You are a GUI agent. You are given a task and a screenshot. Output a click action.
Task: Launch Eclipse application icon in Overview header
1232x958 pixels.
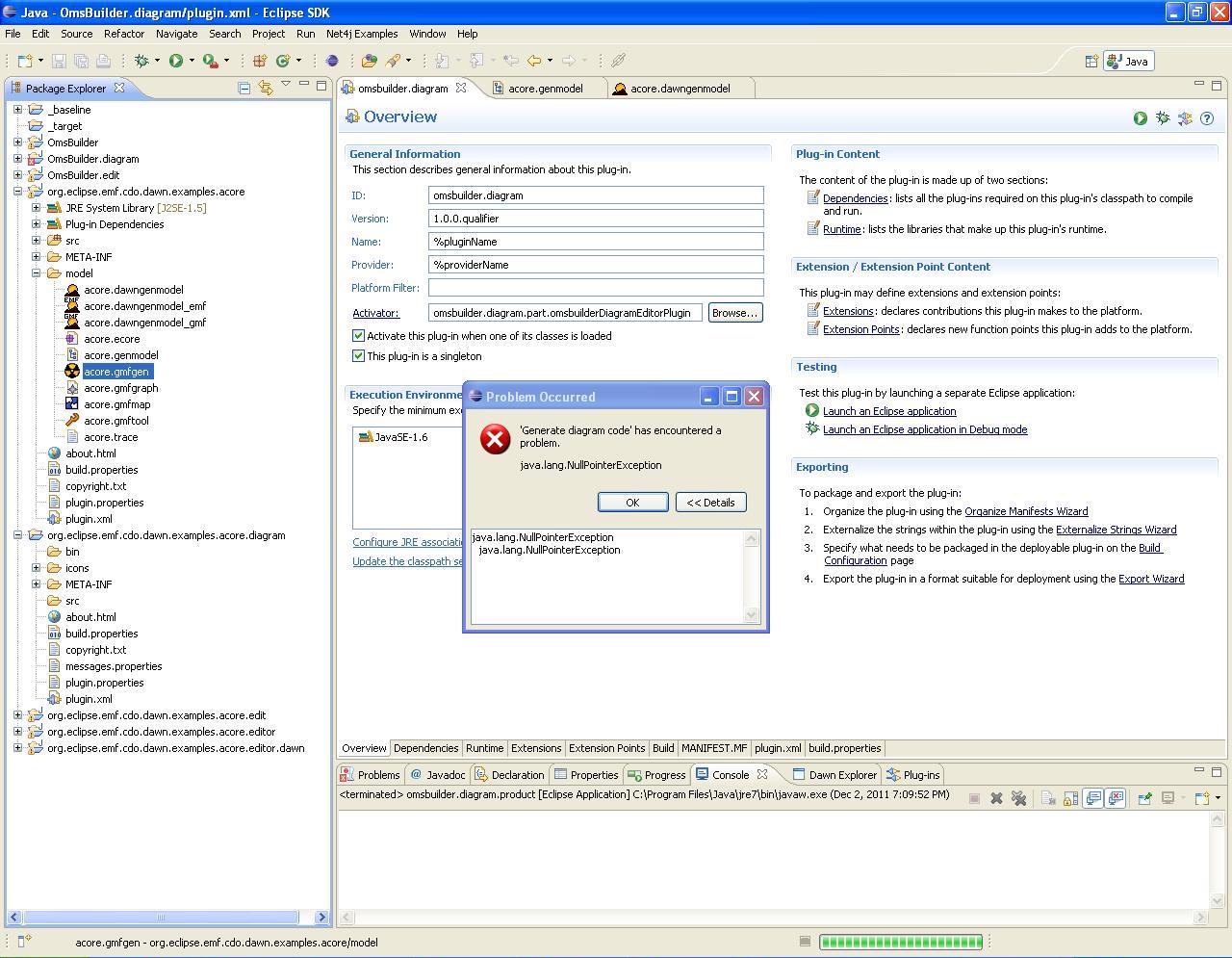[x=1140, y=118]
